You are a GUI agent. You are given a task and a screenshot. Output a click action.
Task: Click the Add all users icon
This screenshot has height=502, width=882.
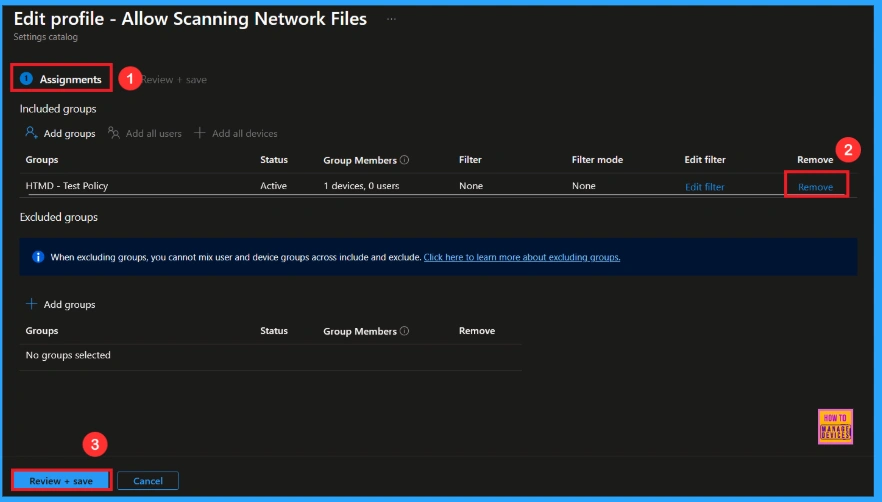click(114, 133)
